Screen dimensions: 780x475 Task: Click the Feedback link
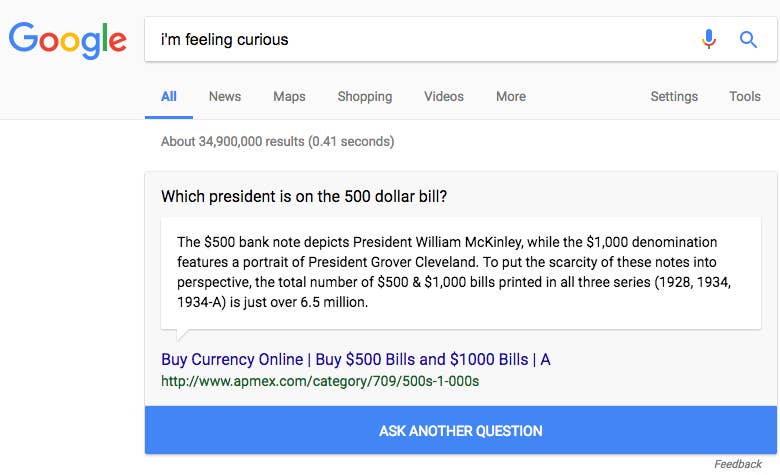tap(738, 464)
